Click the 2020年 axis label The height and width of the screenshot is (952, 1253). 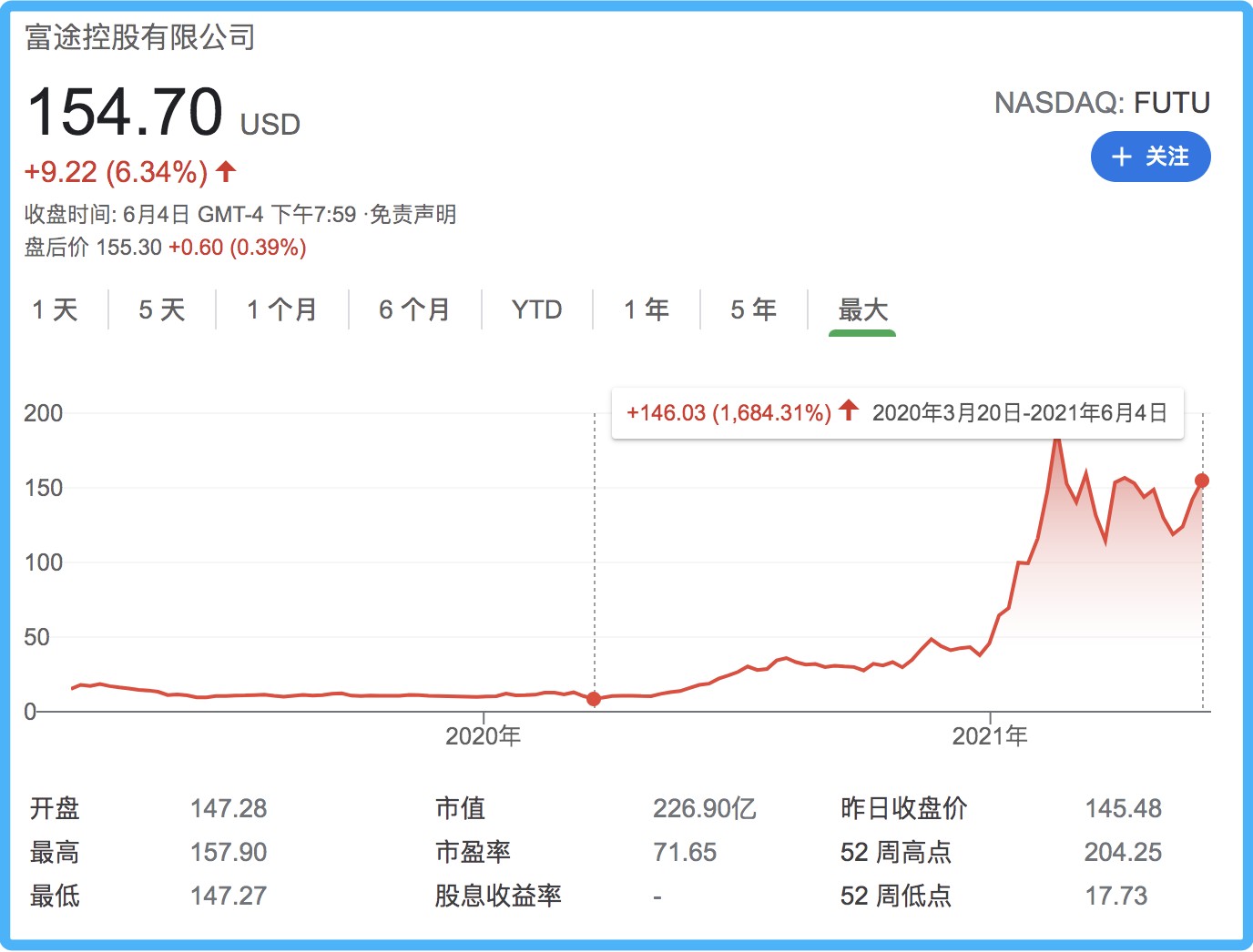[483, 735]
